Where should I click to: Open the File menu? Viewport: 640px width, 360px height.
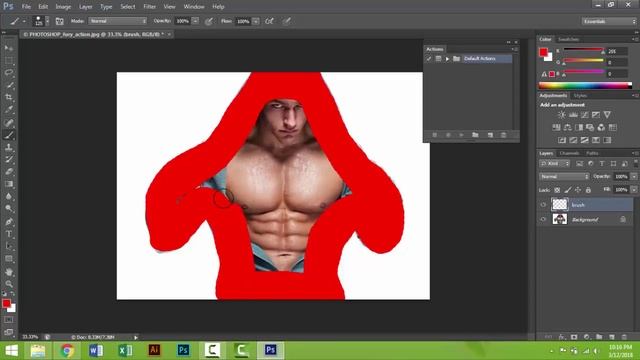point(26,7)
